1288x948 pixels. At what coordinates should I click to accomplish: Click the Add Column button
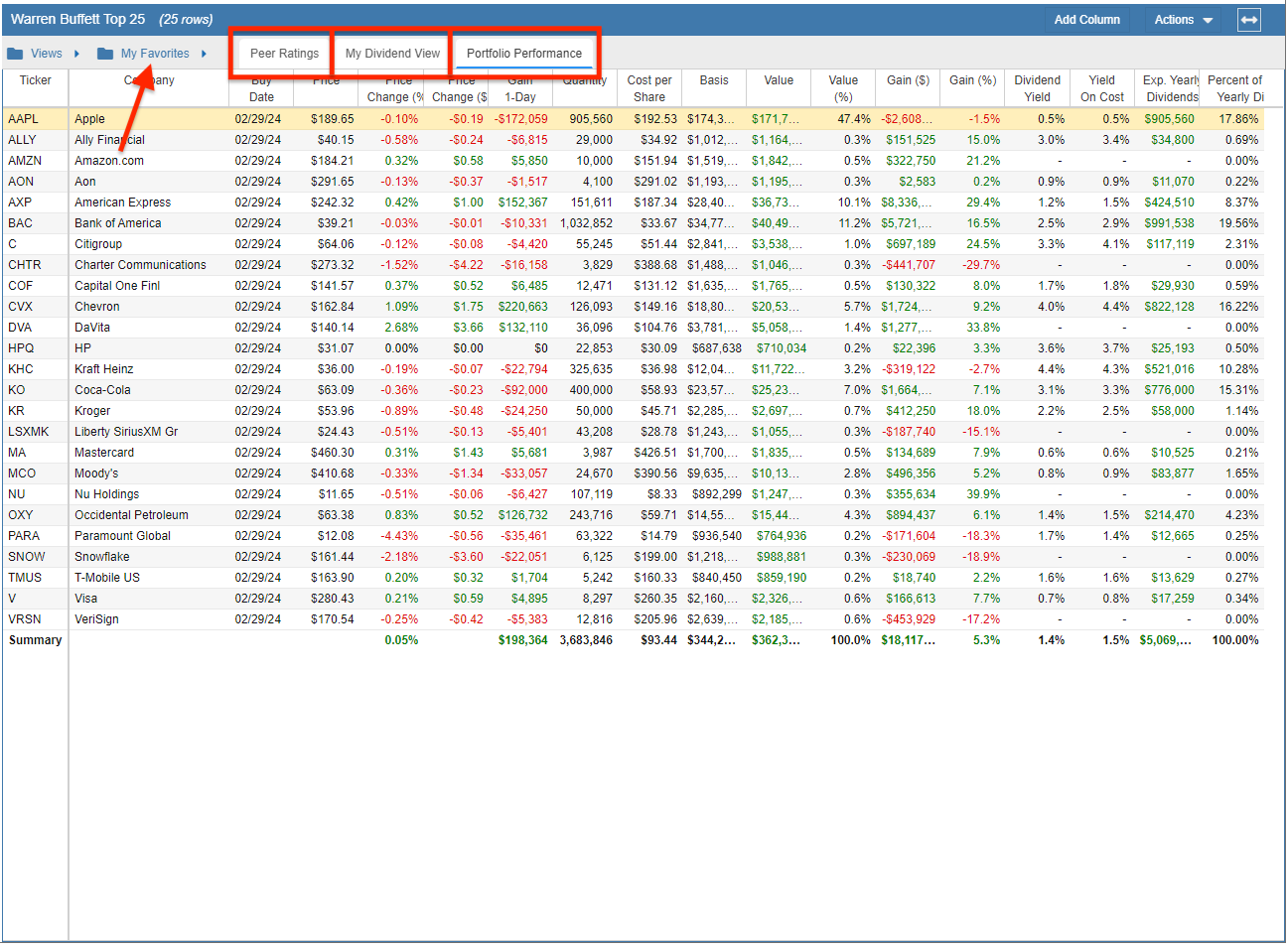[1086, 20]
